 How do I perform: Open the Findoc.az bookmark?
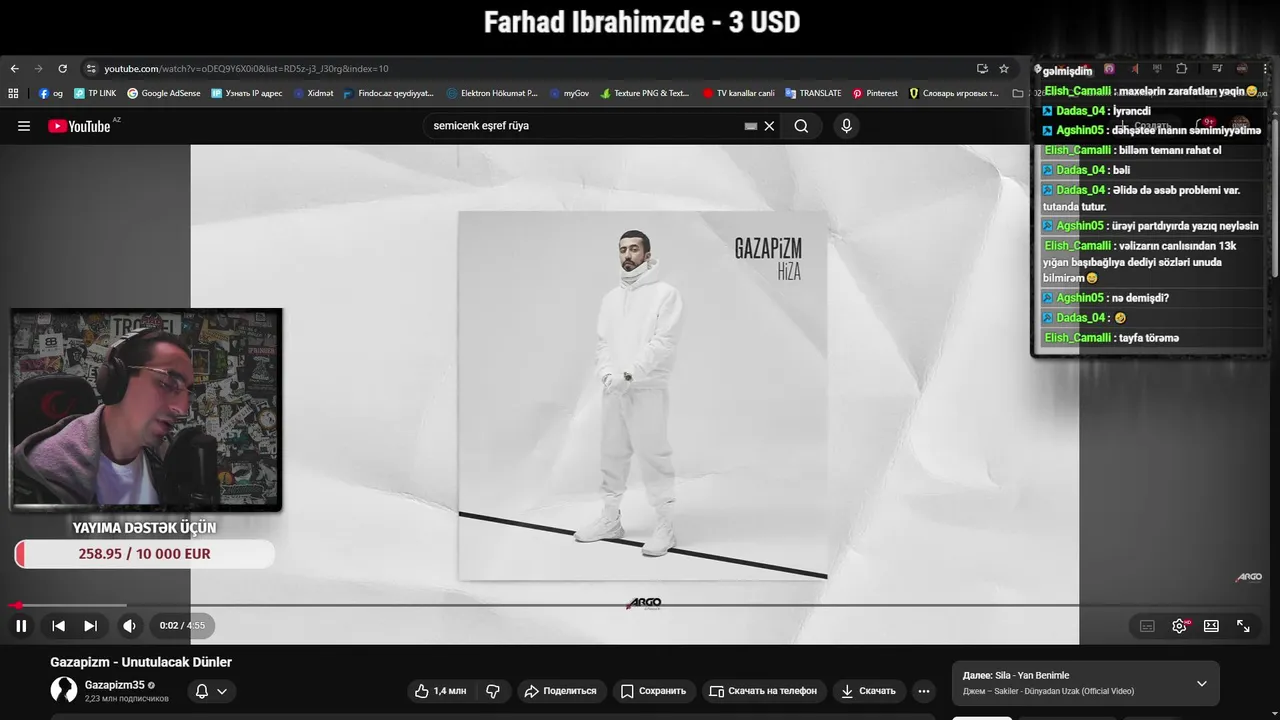[x=388, y=93]
